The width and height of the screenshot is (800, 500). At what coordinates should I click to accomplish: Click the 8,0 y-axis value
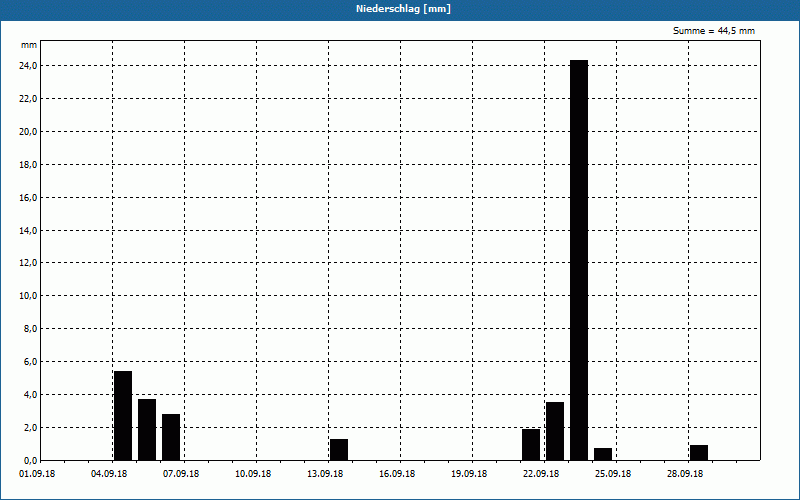pyautogui.click(x=30, y=329)
